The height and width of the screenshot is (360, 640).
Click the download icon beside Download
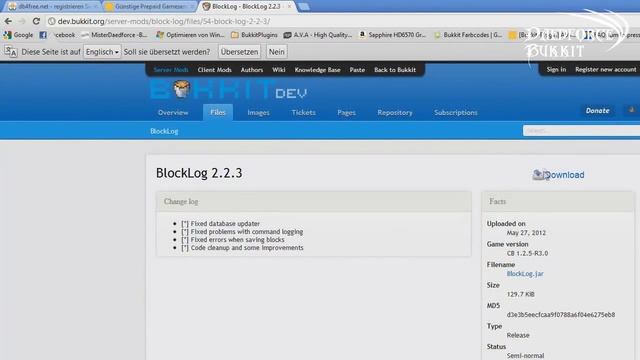click(x=538, y=175)
